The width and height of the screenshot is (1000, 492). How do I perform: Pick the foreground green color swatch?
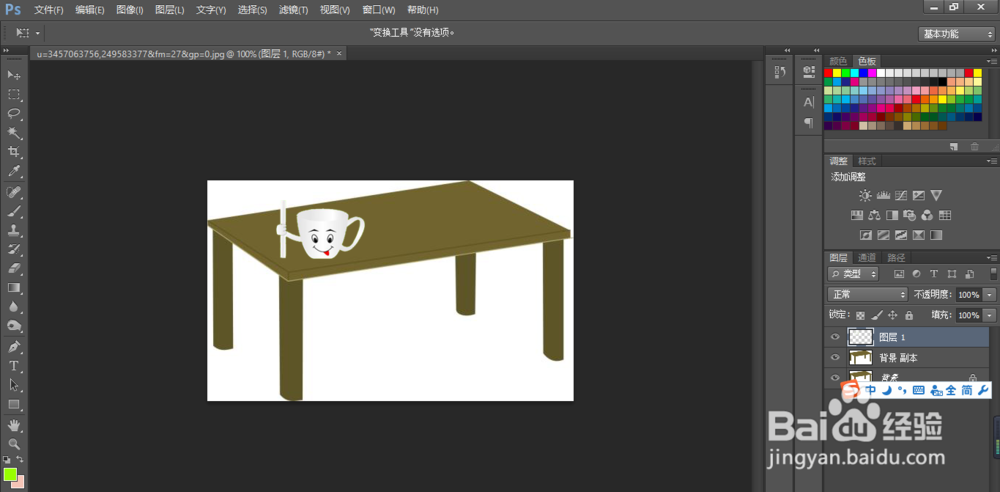pyautogui.click(x=10, y=474)
